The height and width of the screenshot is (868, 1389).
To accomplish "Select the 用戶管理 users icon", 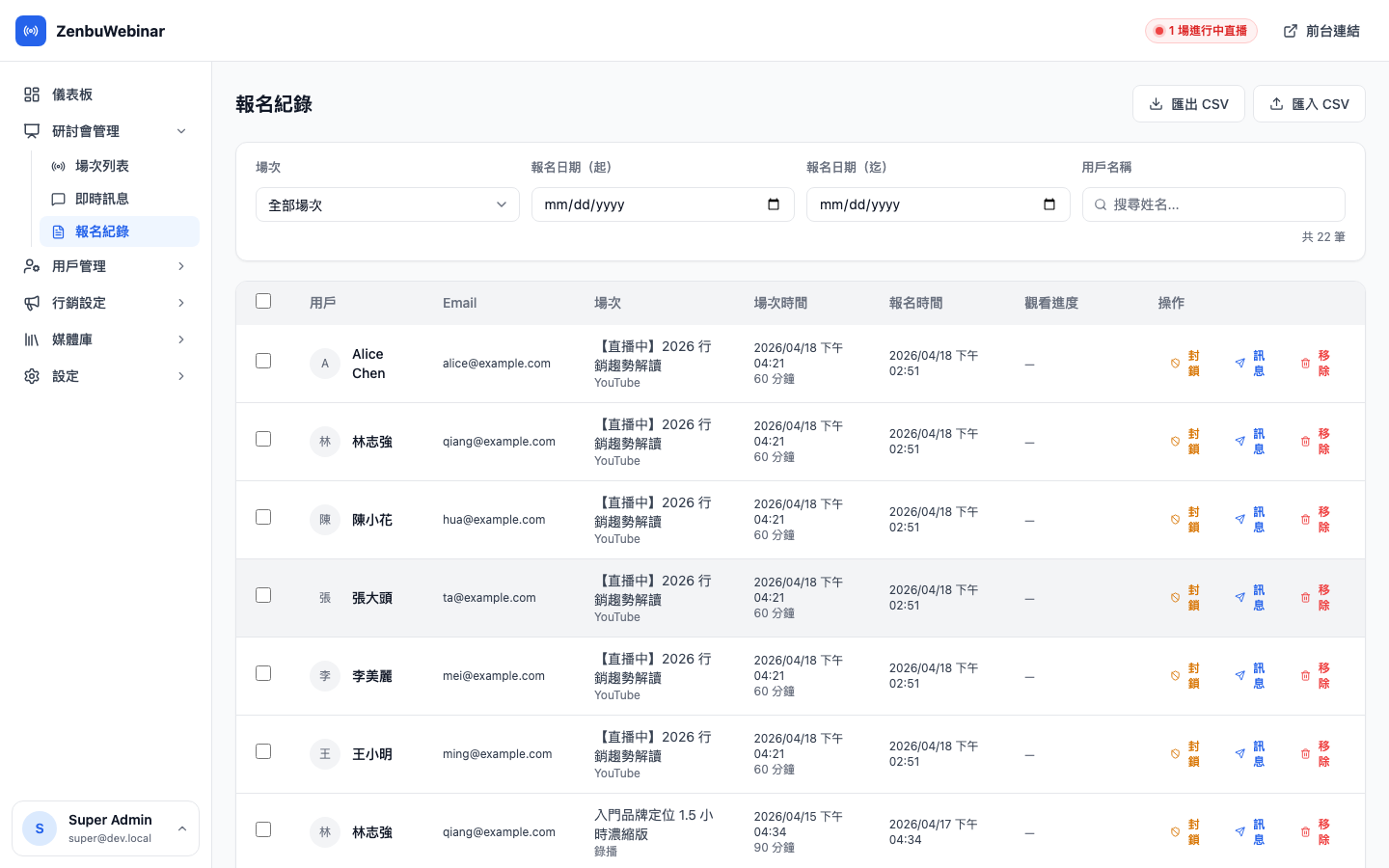I will tap(31, 265).
